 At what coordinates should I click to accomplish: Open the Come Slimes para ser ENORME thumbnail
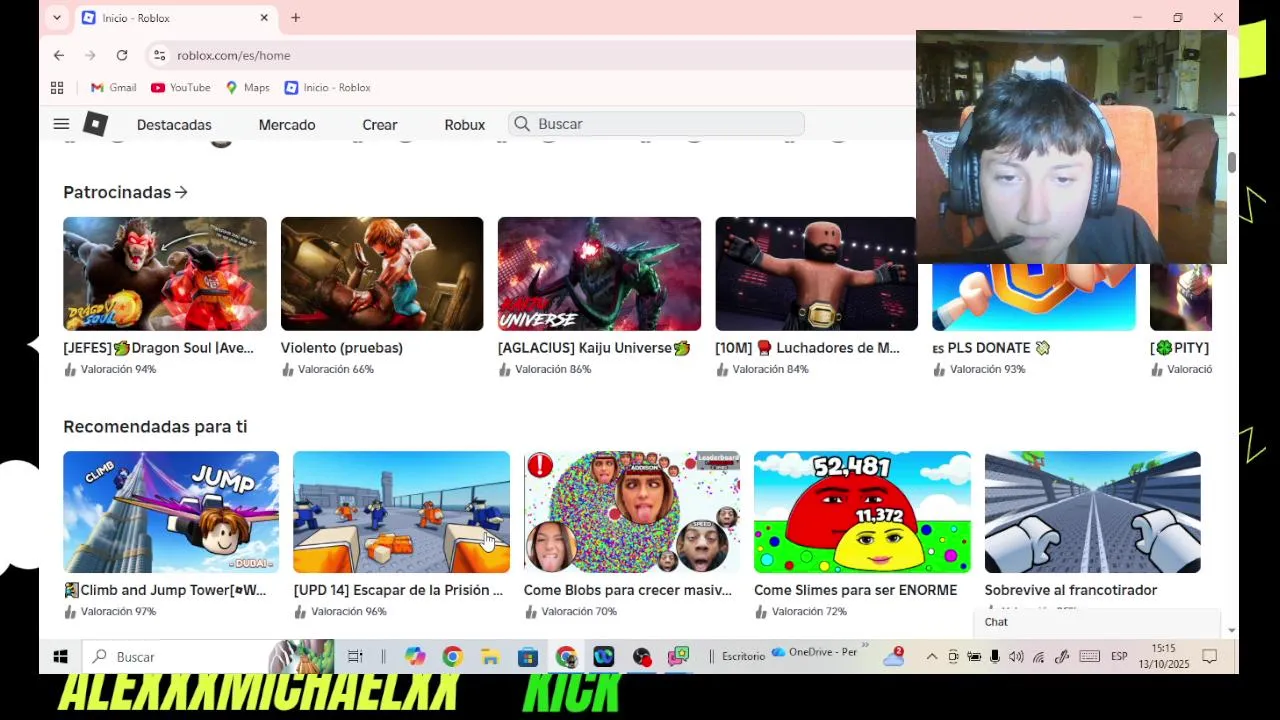pyautogui.click(x=862, y=512)
